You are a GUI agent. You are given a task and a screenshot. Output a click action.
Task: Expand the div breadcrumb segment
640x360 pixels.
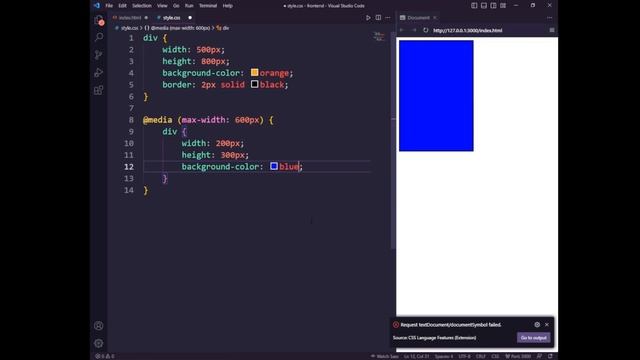(223, 28)
